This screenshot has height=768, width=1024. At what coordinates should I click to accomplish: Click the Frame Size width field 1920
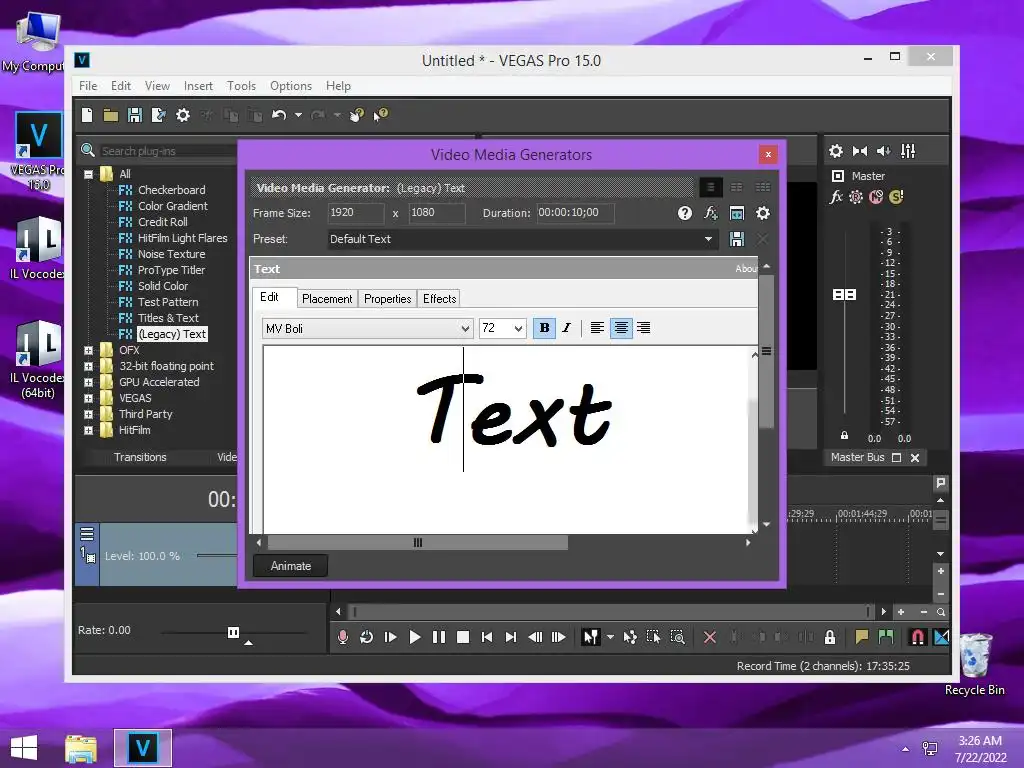pyautogui.click(x=356, y=213)
